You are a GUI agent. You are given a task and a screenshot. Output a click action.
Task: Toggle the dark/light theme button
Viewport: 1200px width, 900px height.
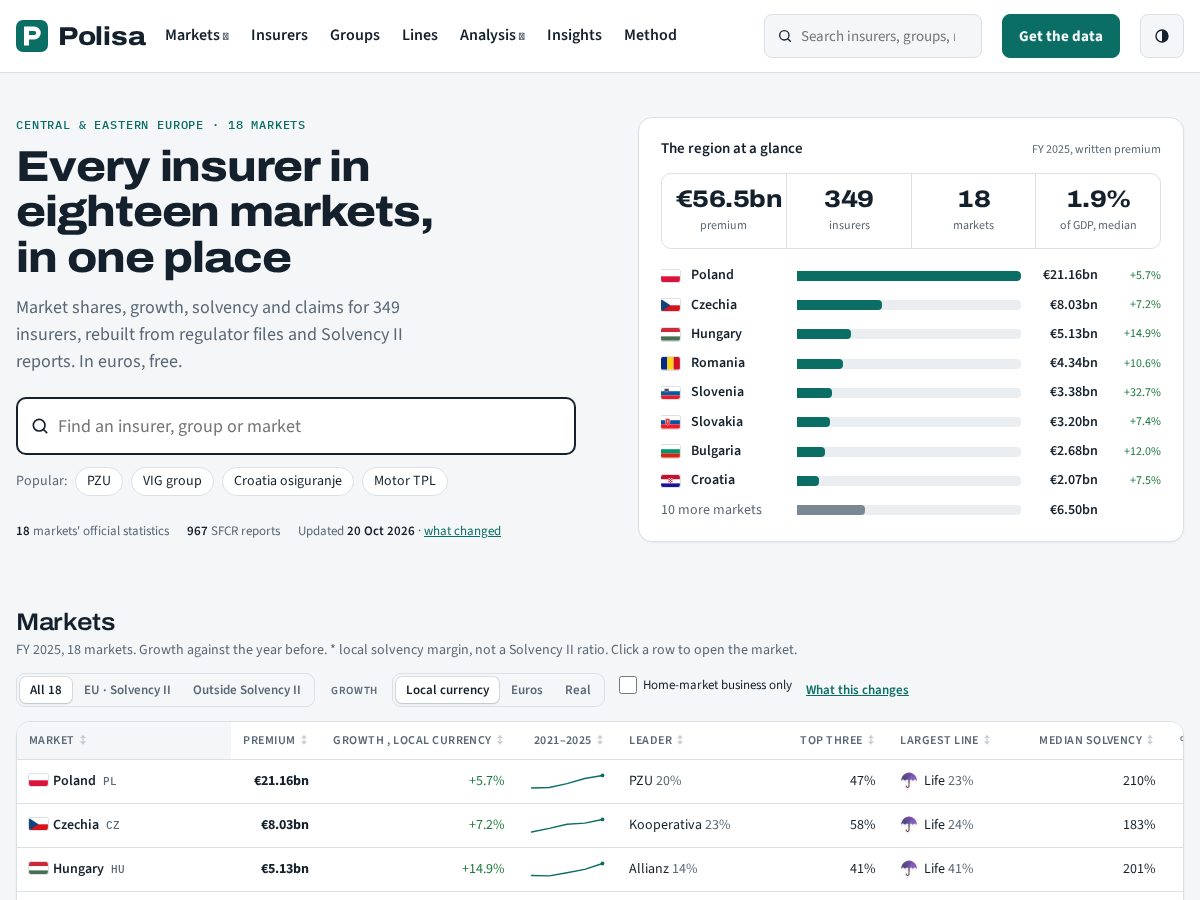(1161, 36)
